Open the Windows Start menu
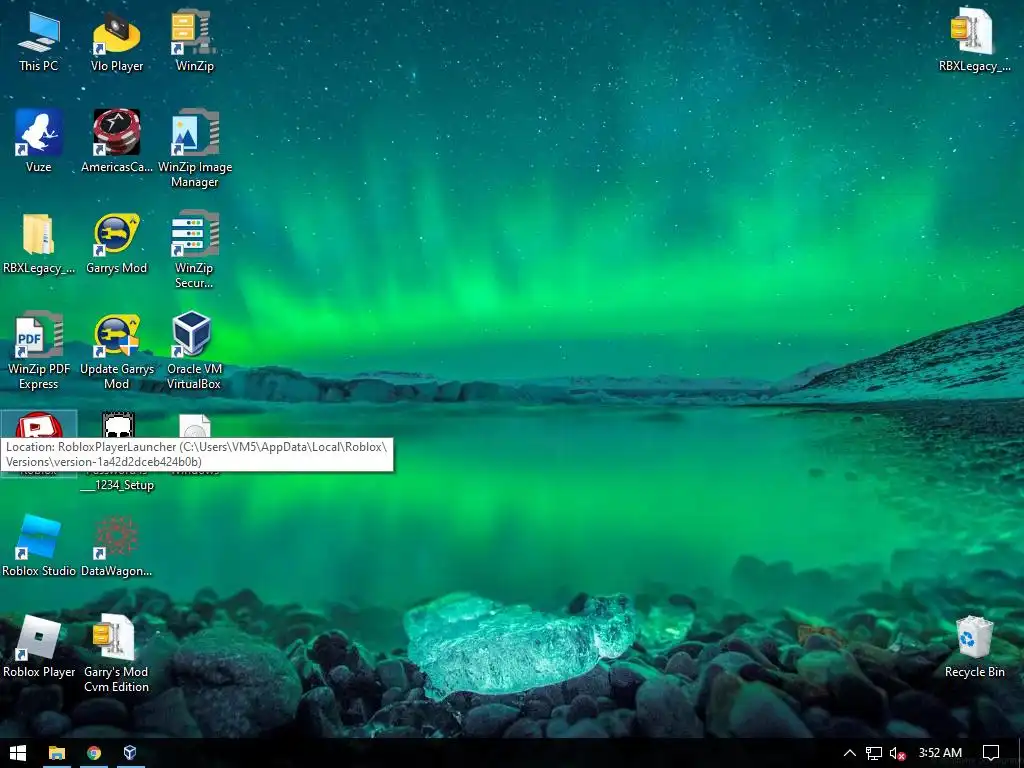 (18, 753)
